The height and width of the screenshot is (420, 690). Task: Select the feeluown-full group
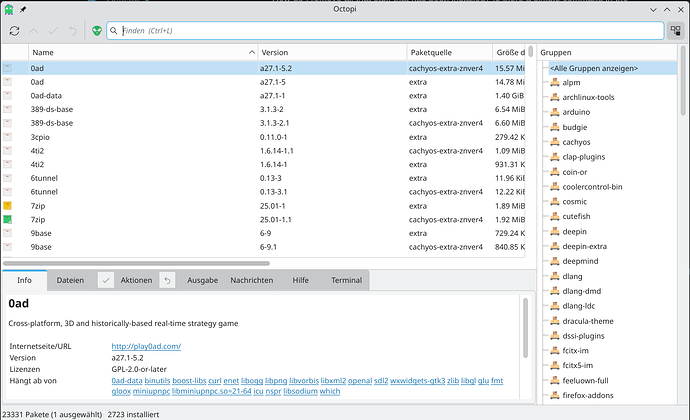coord(586,380)
